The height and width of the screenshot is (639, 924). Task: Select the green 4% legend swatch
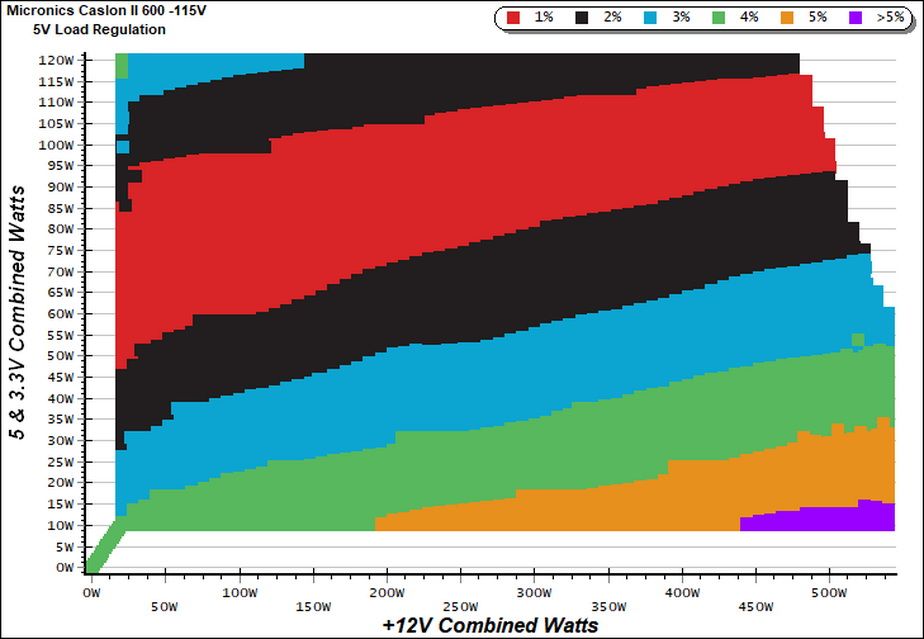coord(718,18)
